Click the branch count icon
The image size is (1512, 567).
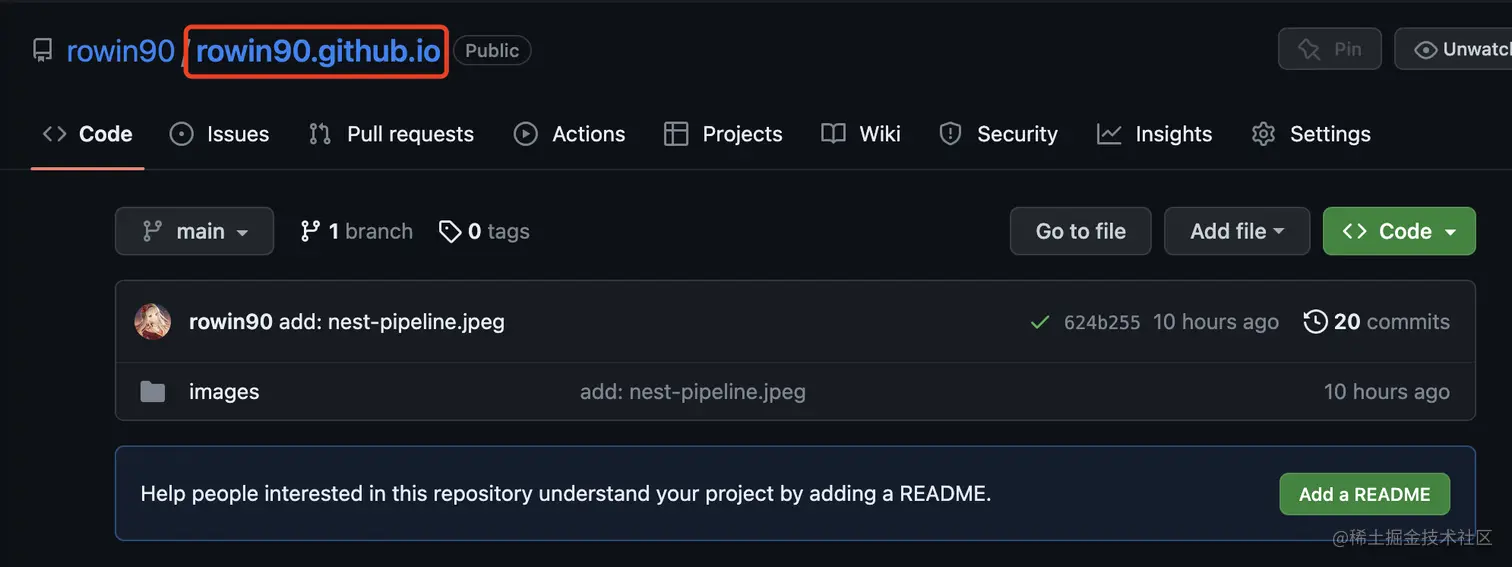point(310,232)
